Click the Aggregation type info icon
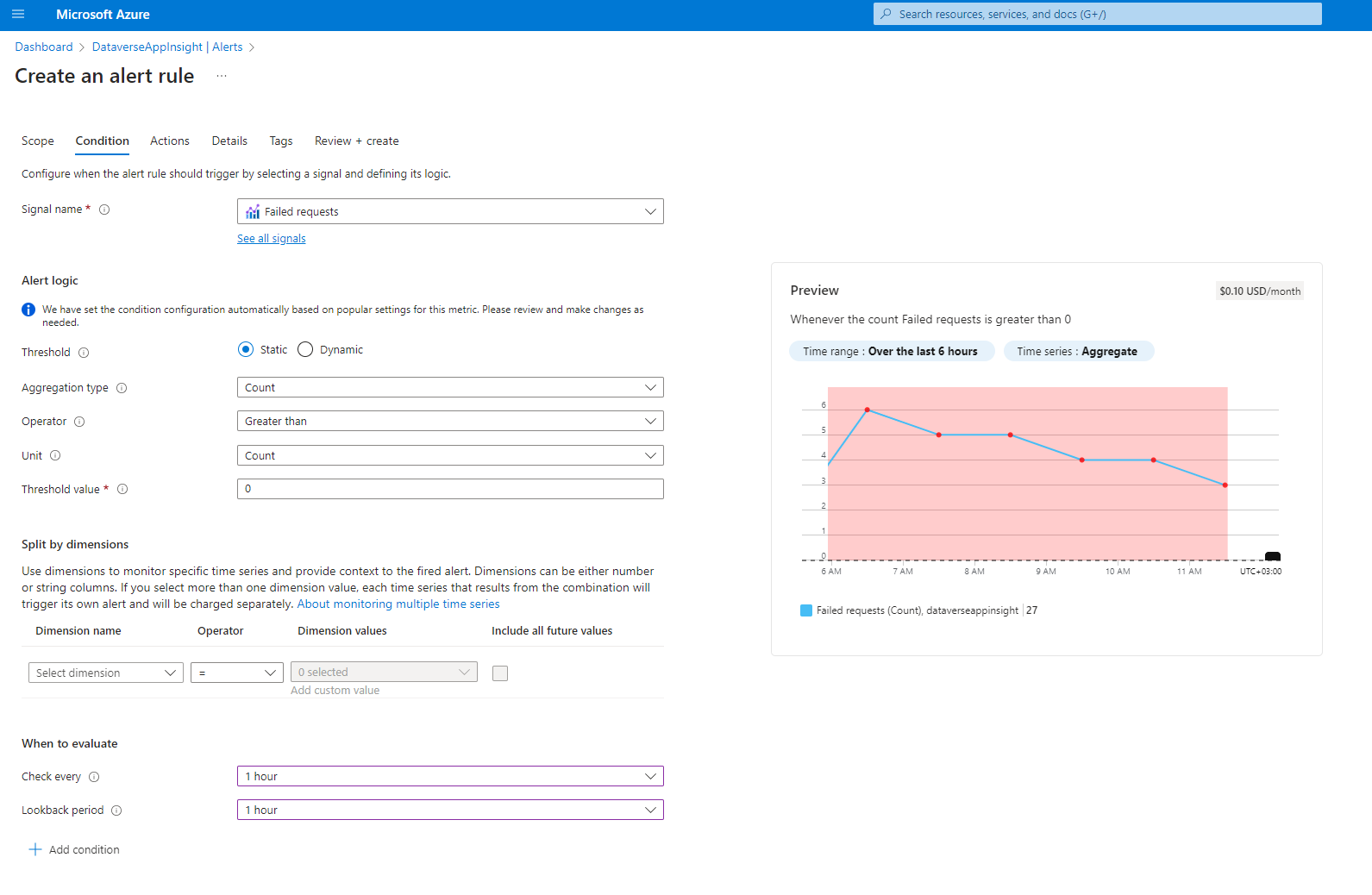 click(x=122, y=388)
